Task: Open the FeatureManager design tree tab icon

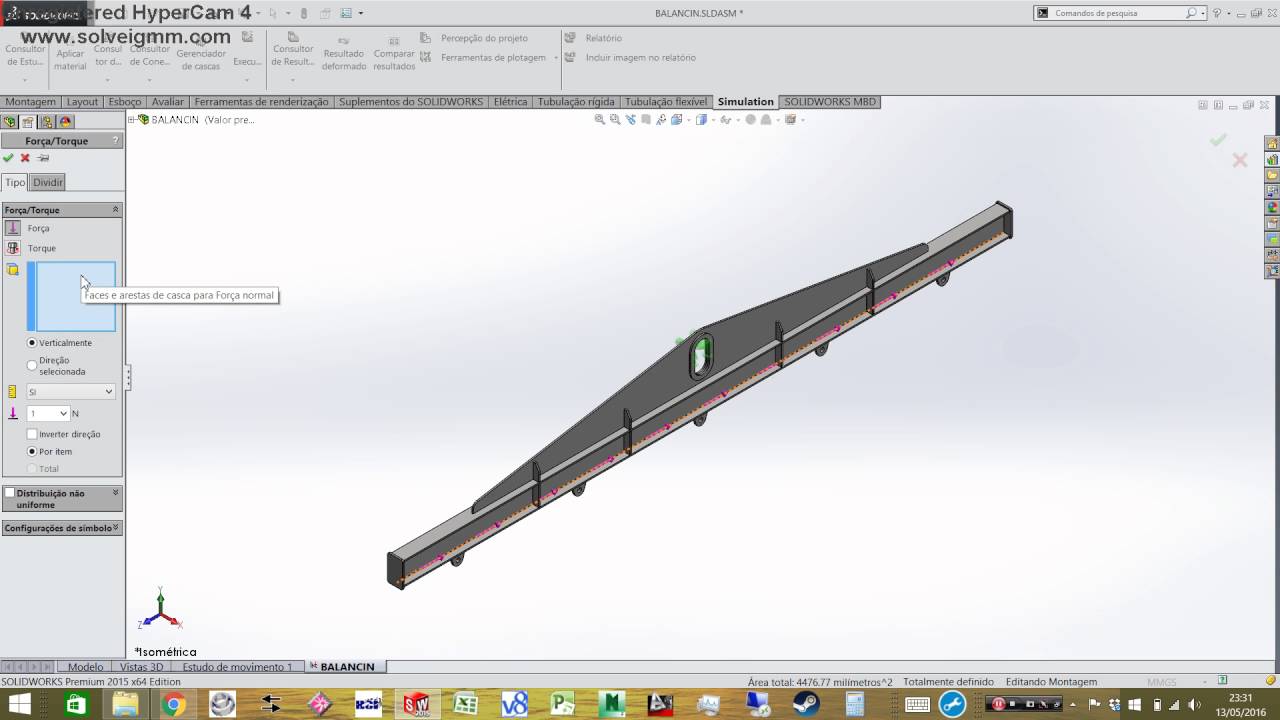Action: click(x=10, y=122)
